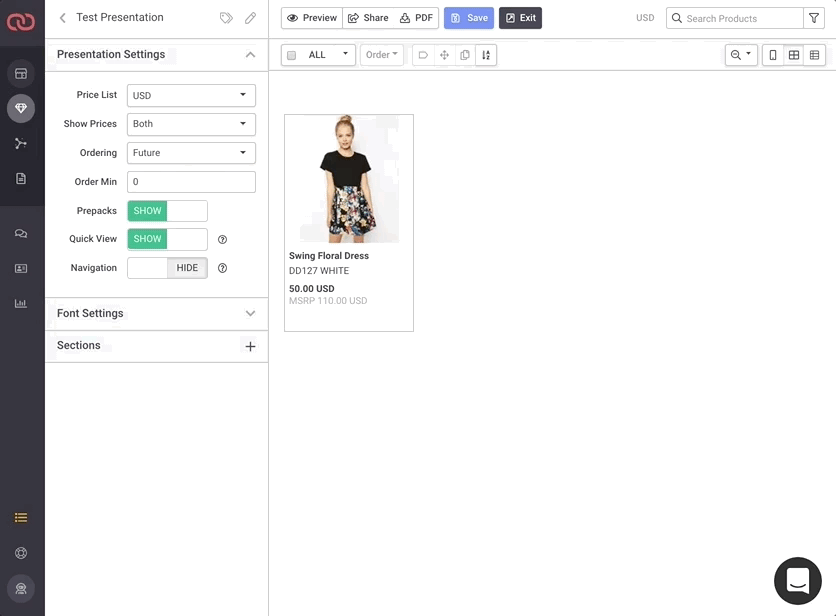The image size is (836, 616).
Task: Go back with the left chevron arrow
Action: point(62,18)
